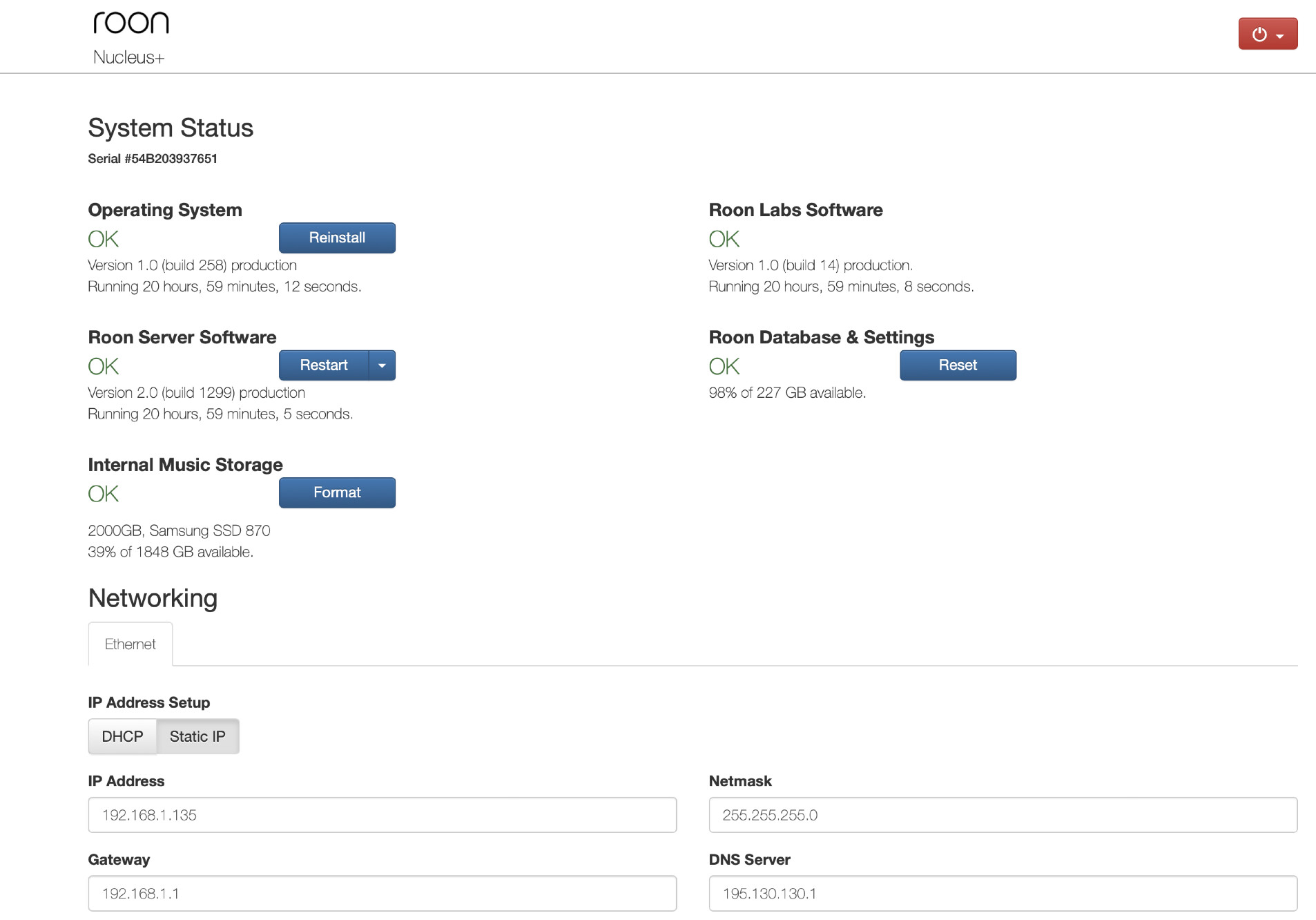1316x920 pixels.
Task: Reset the Roon database and settings
Action: [x=957, y=365]
